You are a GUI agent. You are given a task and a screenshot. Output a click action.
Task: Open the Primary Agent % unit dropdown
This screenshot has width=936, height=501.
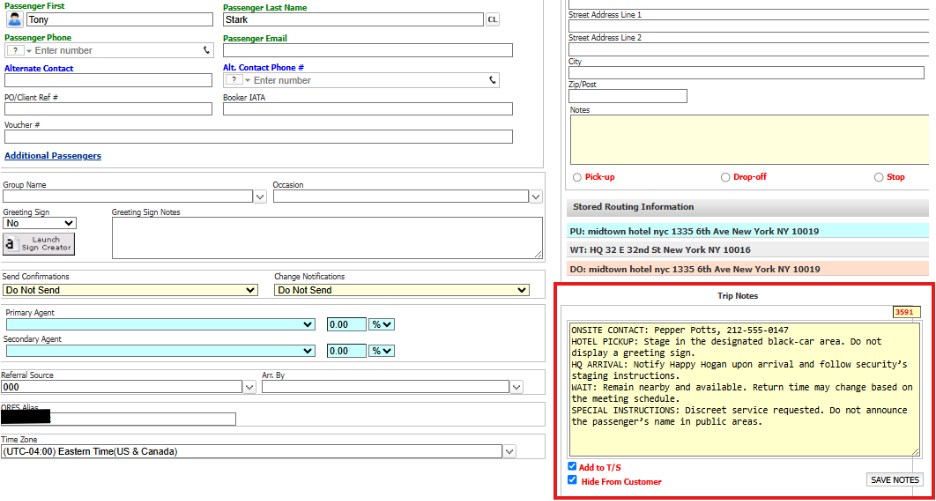[x=381, y=324]
